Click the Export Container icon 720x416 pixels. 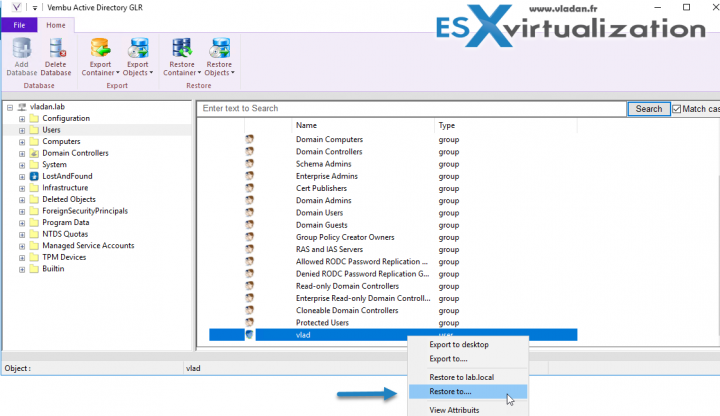pyautogui.click(x=100, y=48)
